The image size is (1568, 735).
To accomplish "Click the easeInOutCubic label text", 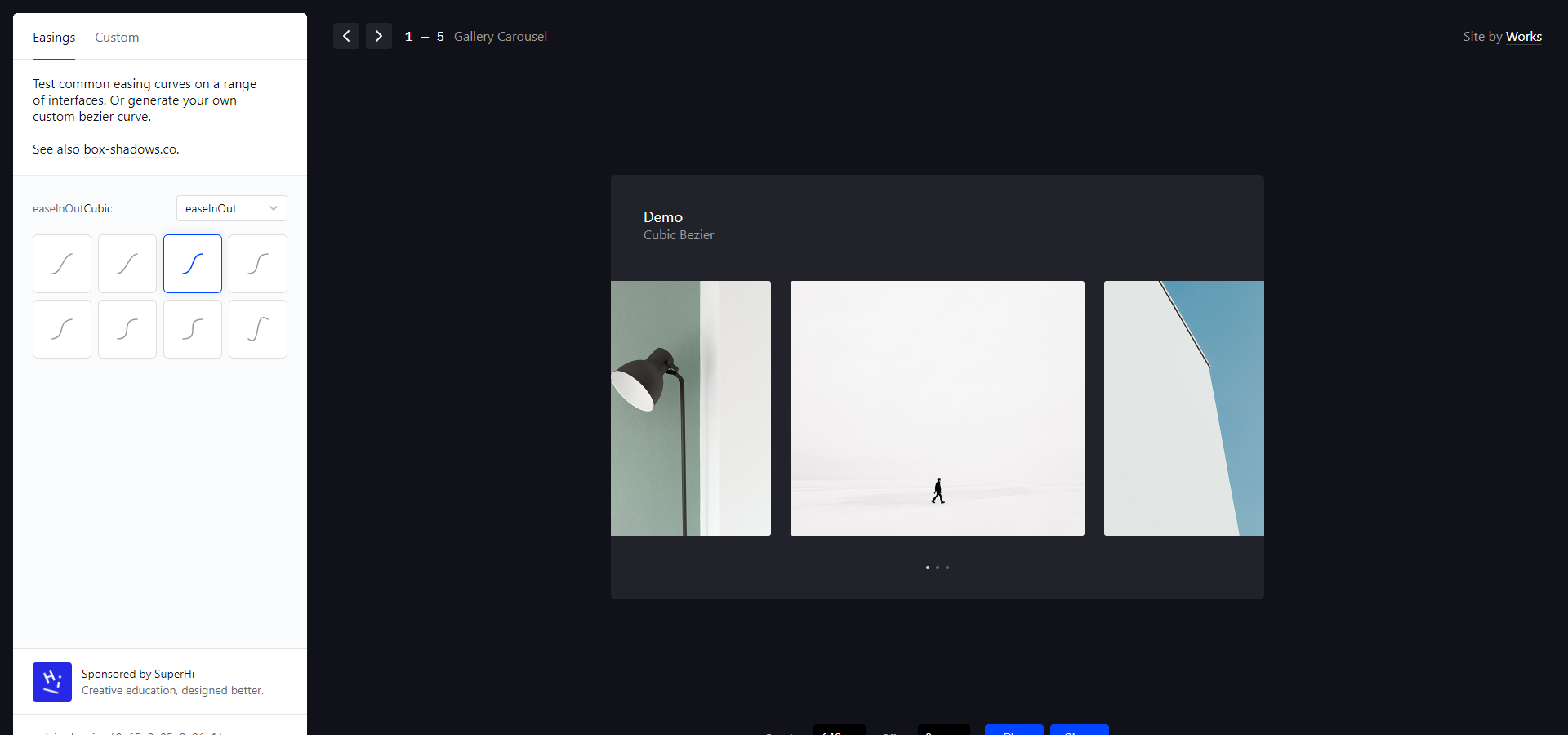I will pos(73,208).
